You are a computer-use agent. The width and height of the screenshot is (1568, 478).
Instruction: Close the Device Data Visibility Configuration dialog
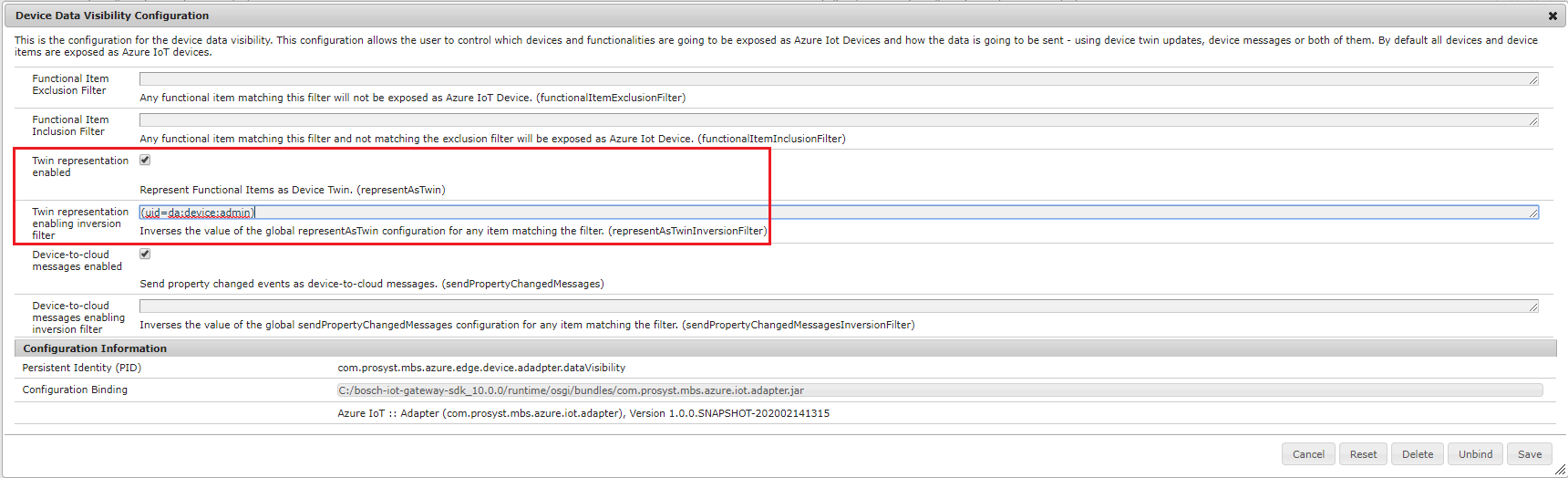pos(1553,16)
